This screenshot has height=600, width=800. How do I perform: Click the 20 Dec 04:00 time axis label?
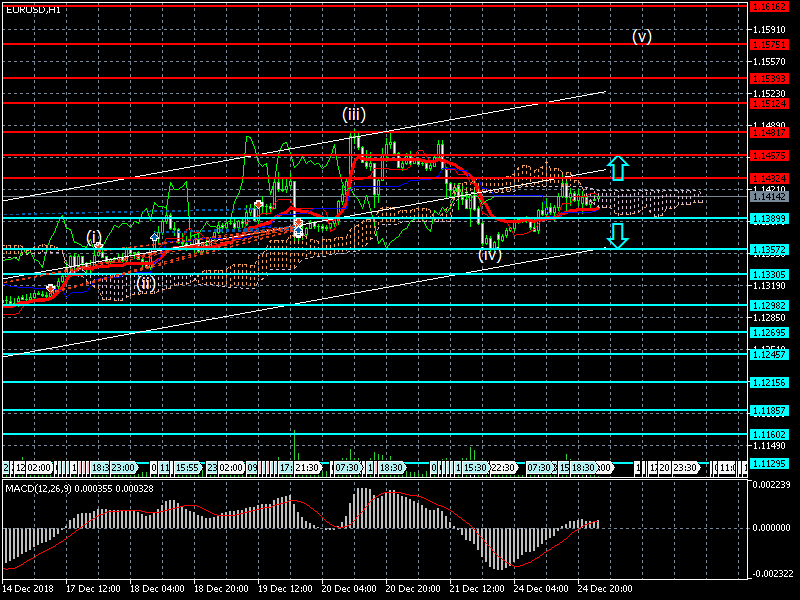tap(348, 589)
